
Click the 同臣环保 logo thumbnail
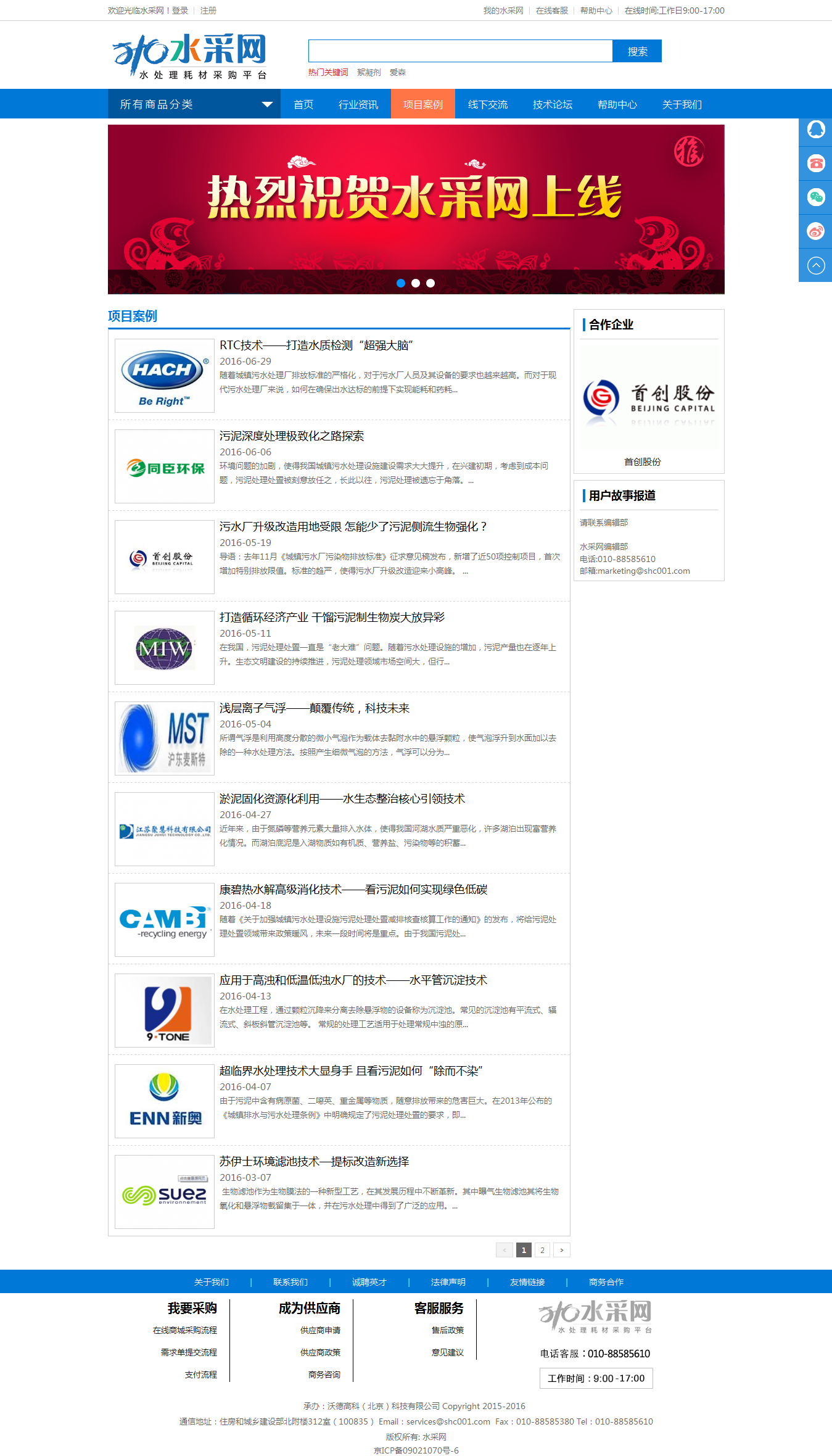pyautogui.click(x=165, y=466)
